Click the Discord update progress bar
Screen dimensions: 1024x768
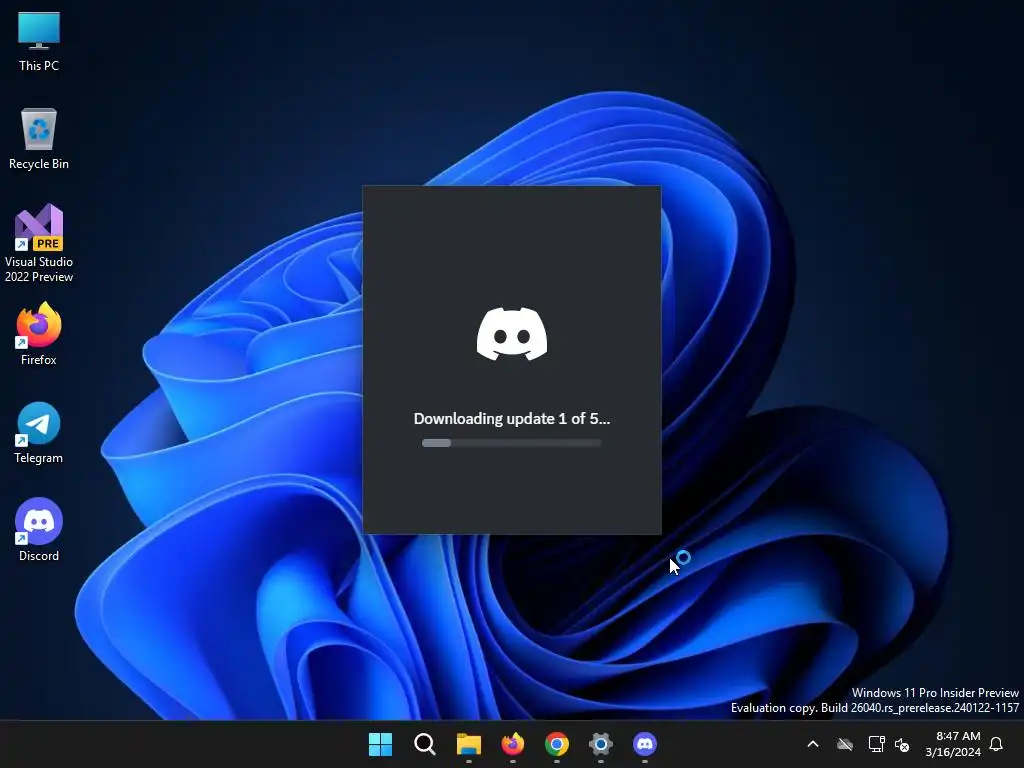pyautogui.click(x=511, y=443)
